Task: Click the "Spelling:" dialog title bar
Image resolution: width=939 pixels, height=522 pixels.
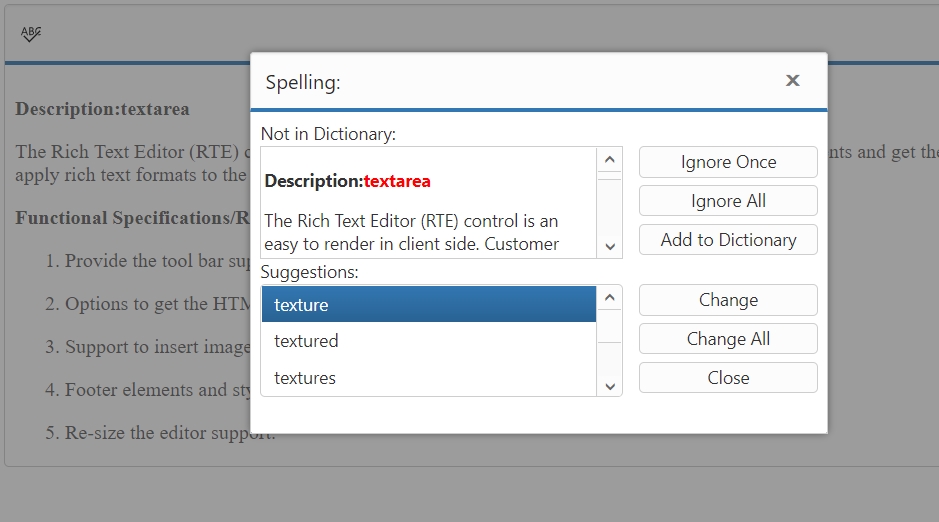Action: (500, 82)
